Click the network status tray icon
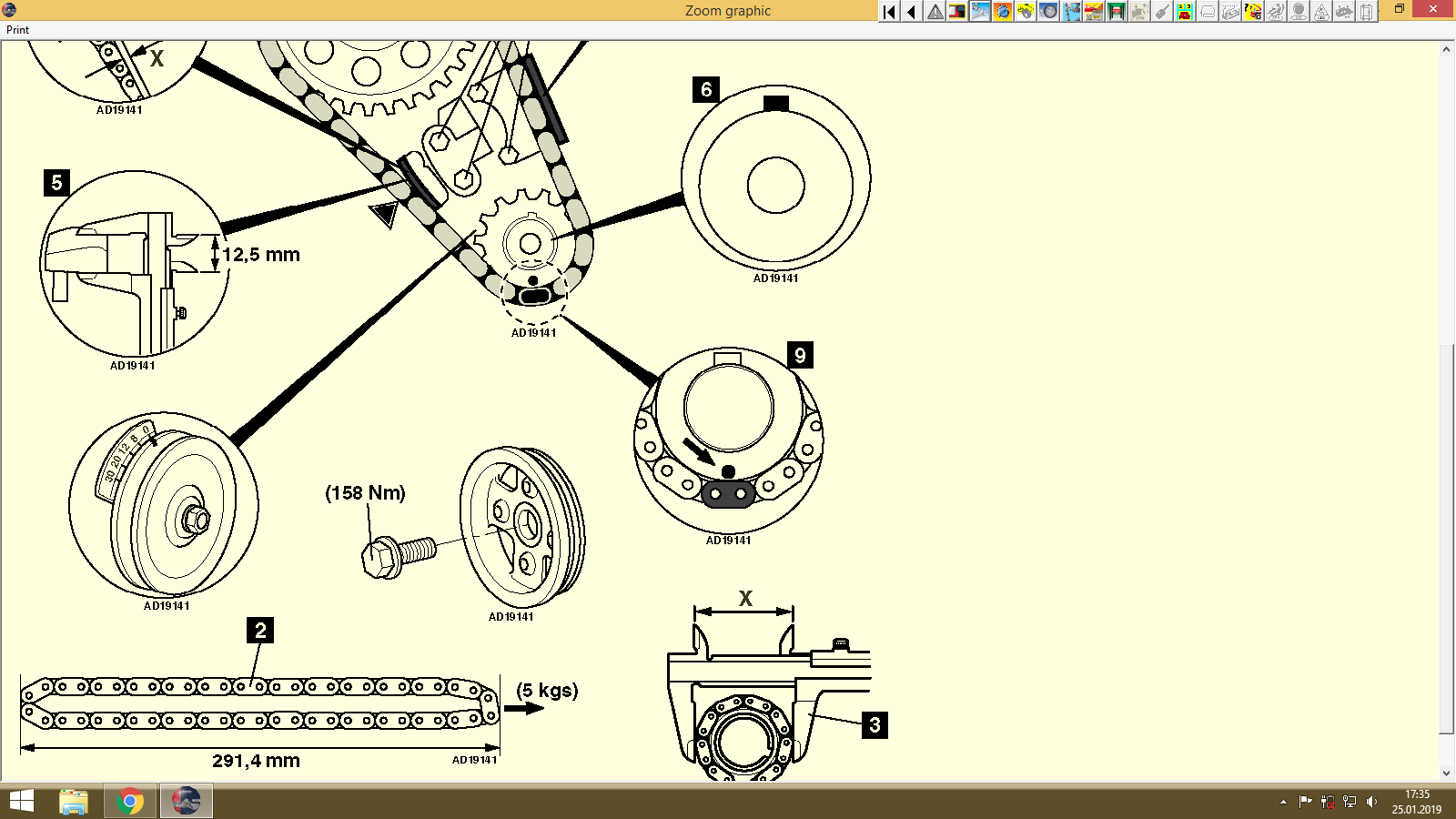The width and height of the screenshot is (1456, 819). point(1349,802)
